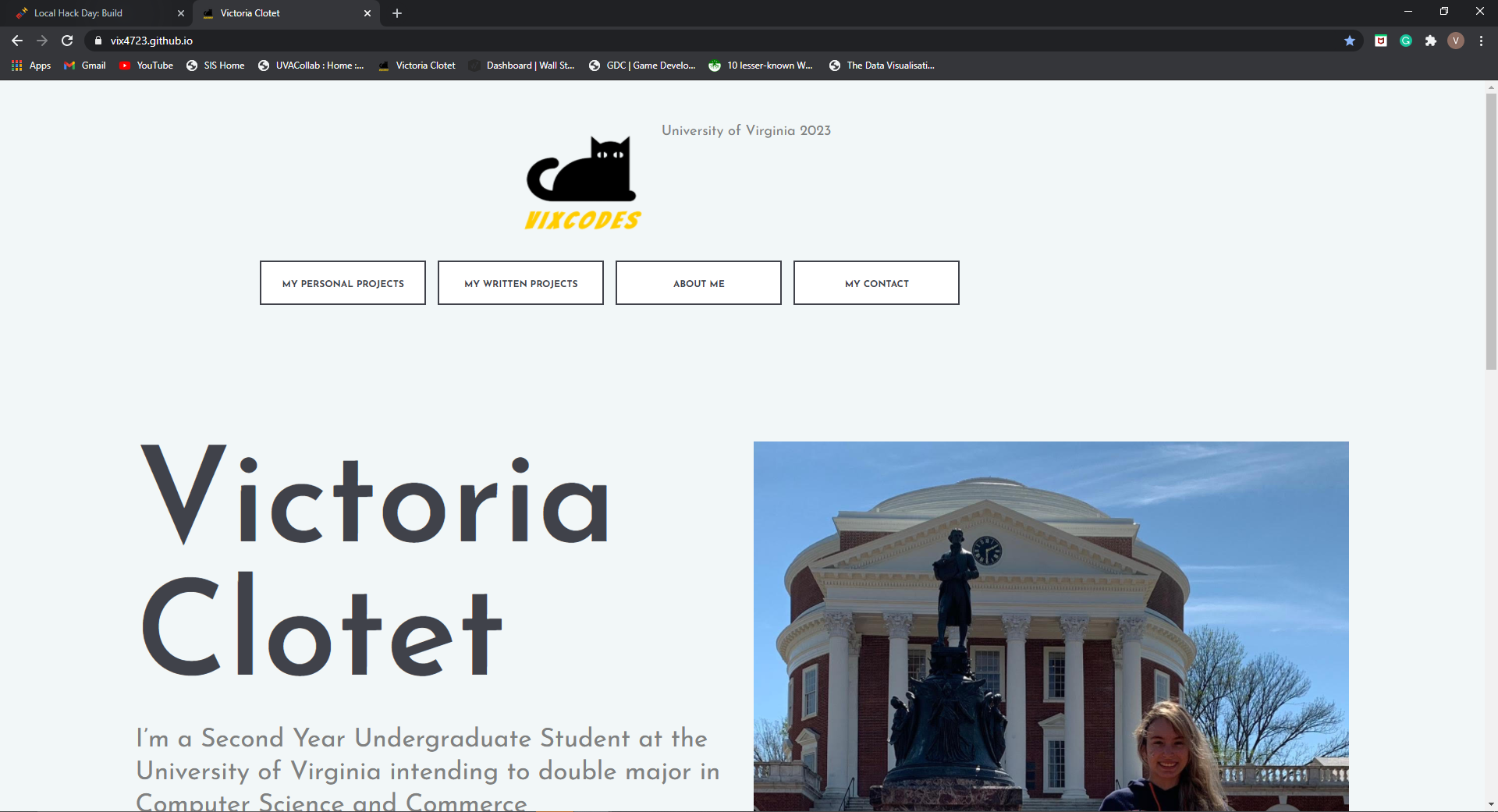This screenshot has width=1498, height=812.
Task: Click the MY CONTACT button
Action: coord(876,283)
